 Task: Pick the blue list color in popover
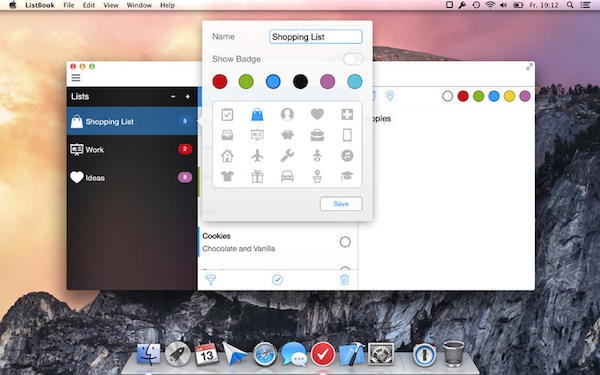pos(273,82)
